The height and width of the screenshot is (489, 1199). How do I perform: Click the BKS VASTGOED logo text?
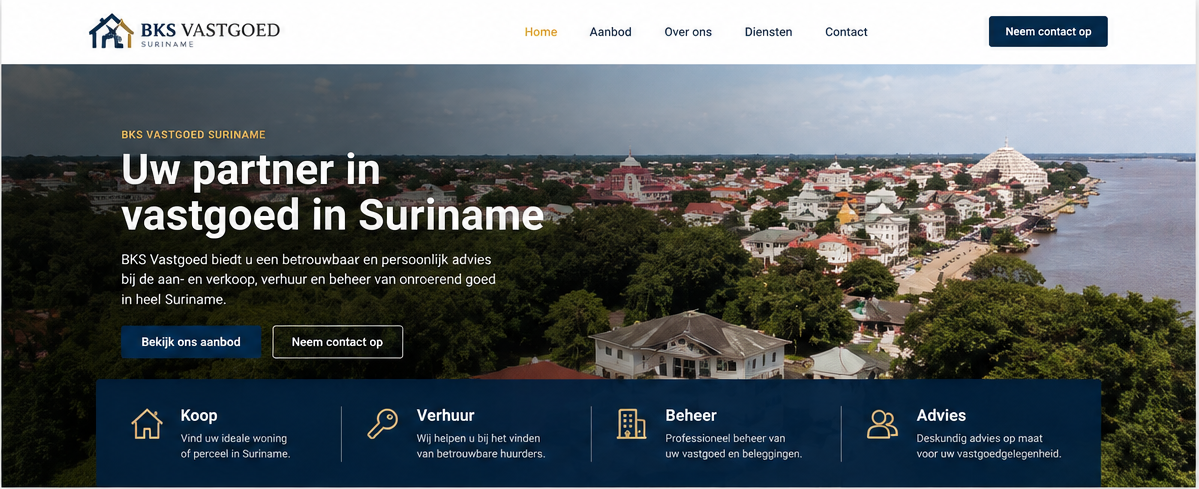click(210, 31)
